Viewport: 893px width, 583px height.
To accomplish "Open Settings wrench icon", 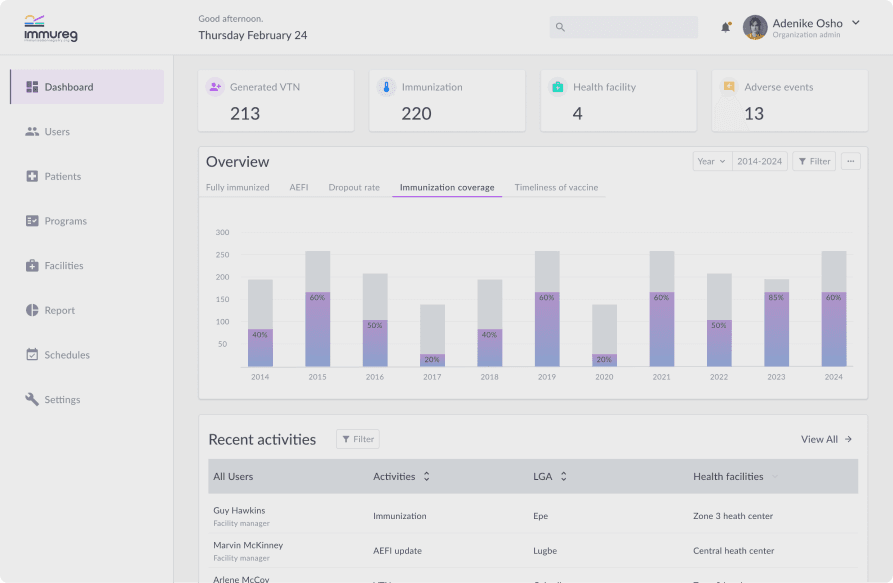I will coord(32,399).
